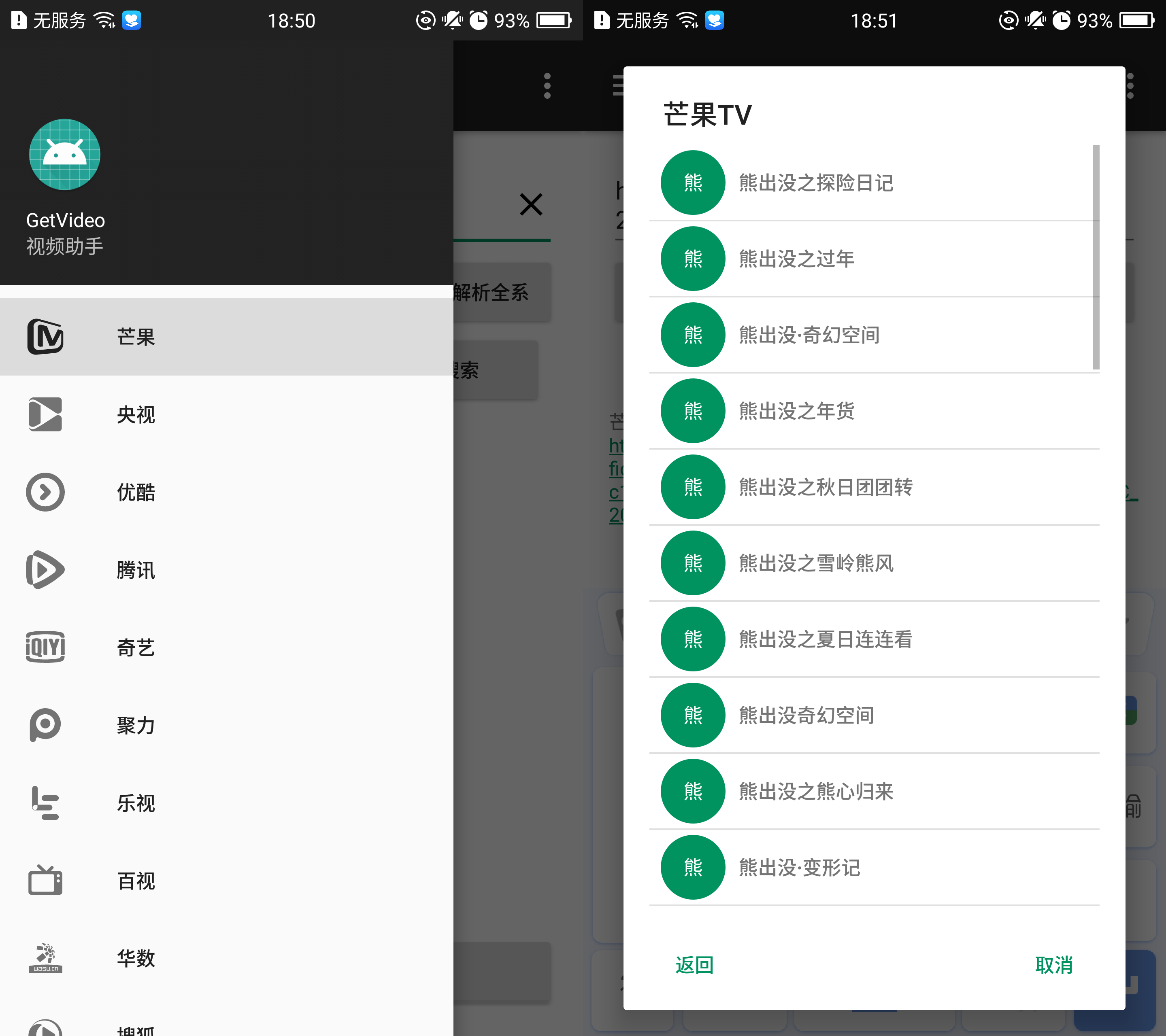Select 芒果 in the drawer menu
Image resolution: width=1166 pixels, height=1036 pixels.
[x=136, y=336]
